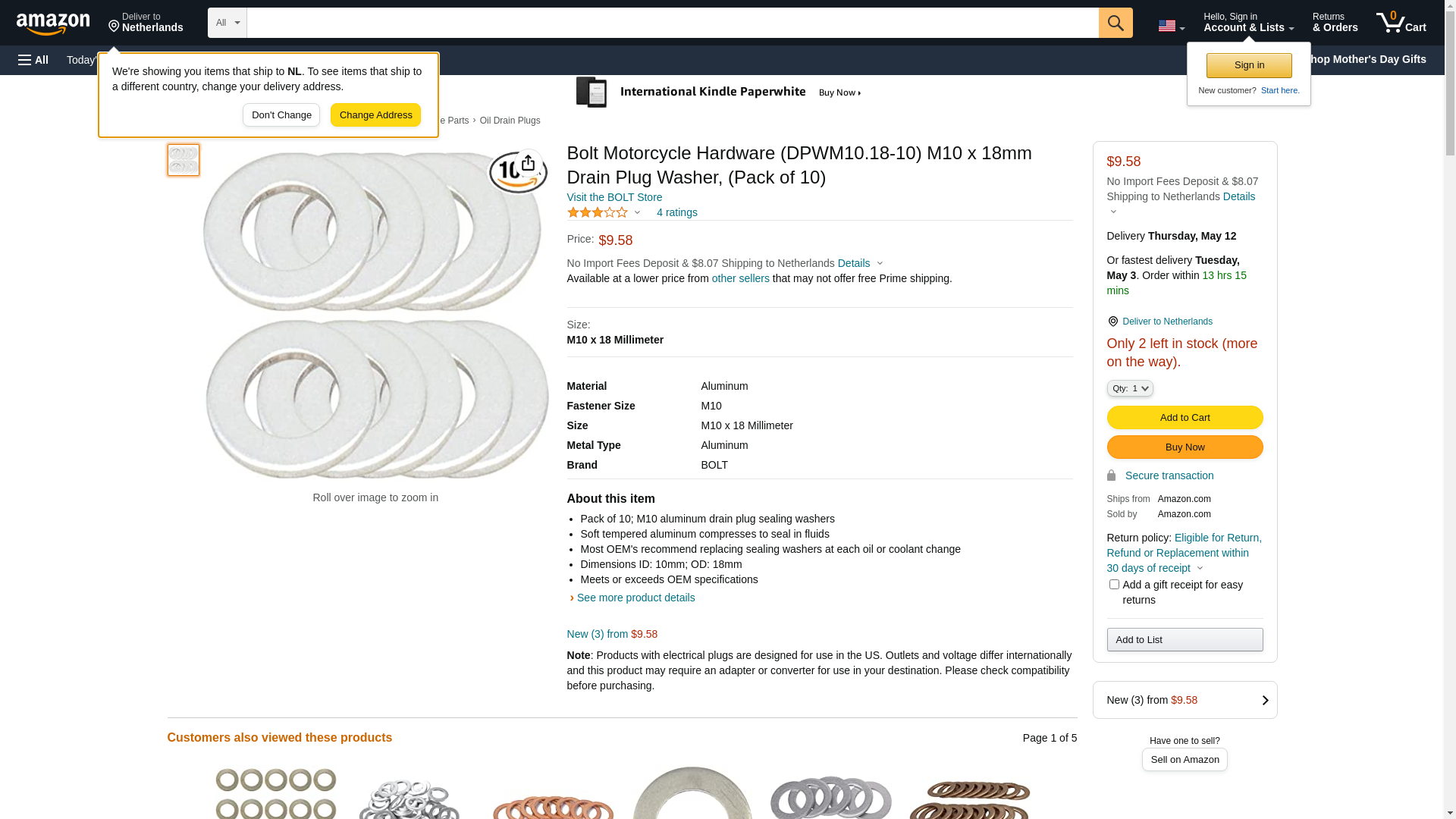Expand New (3) from $9.58 offers arrow
Viewport: 1456px width, 819px height.
tap(1264, 700)
